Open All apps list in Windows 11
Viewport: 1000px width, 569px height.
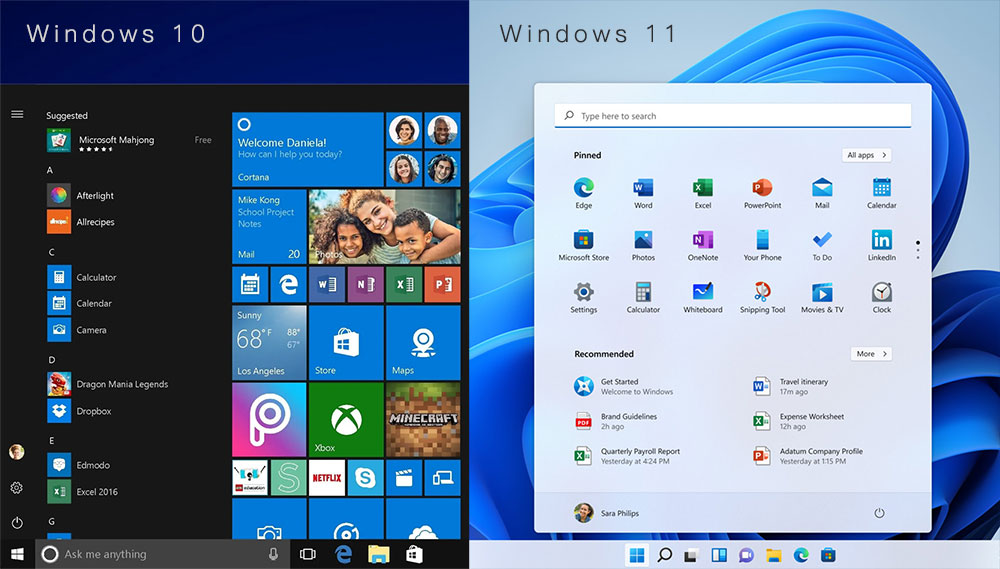866,155
